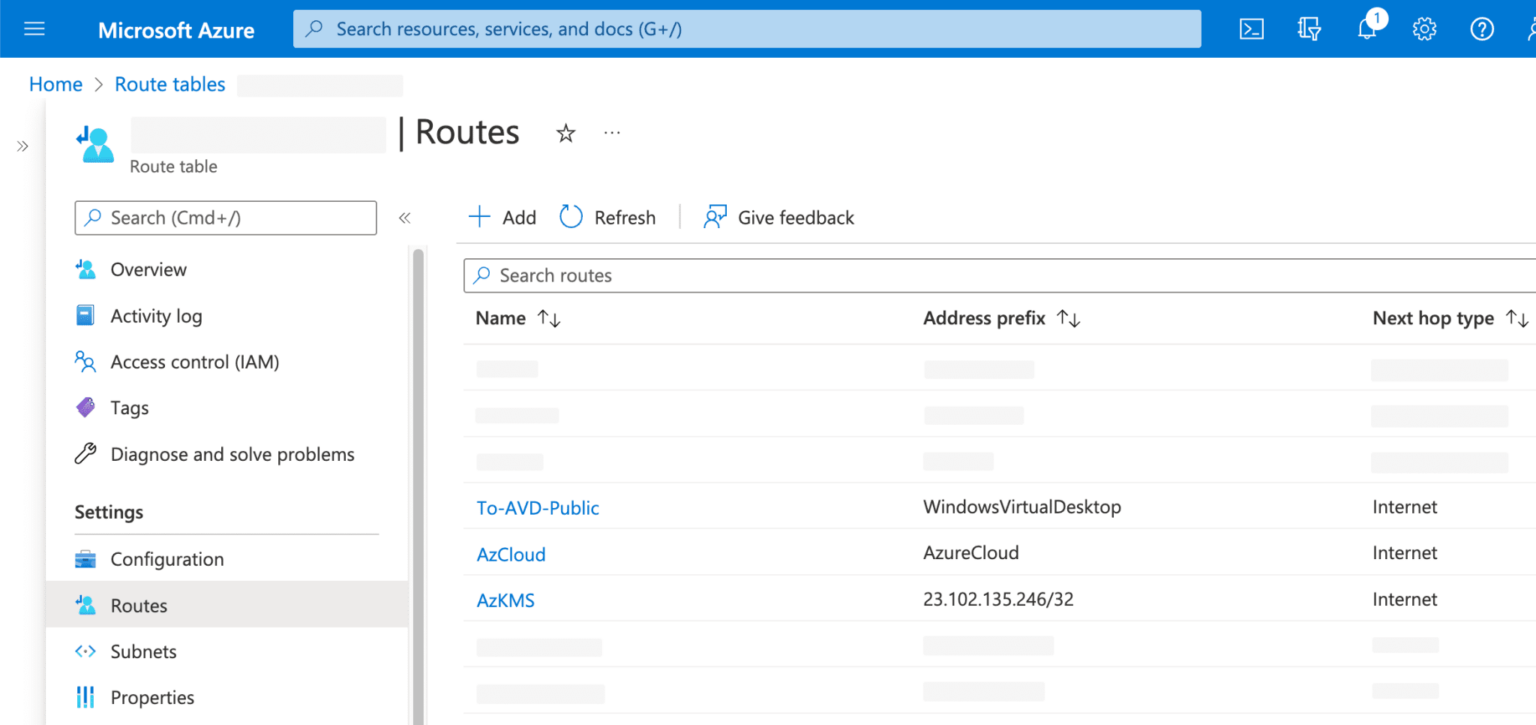
Task: Toggle sort on the Name column
Action: (x=547, y=318)
